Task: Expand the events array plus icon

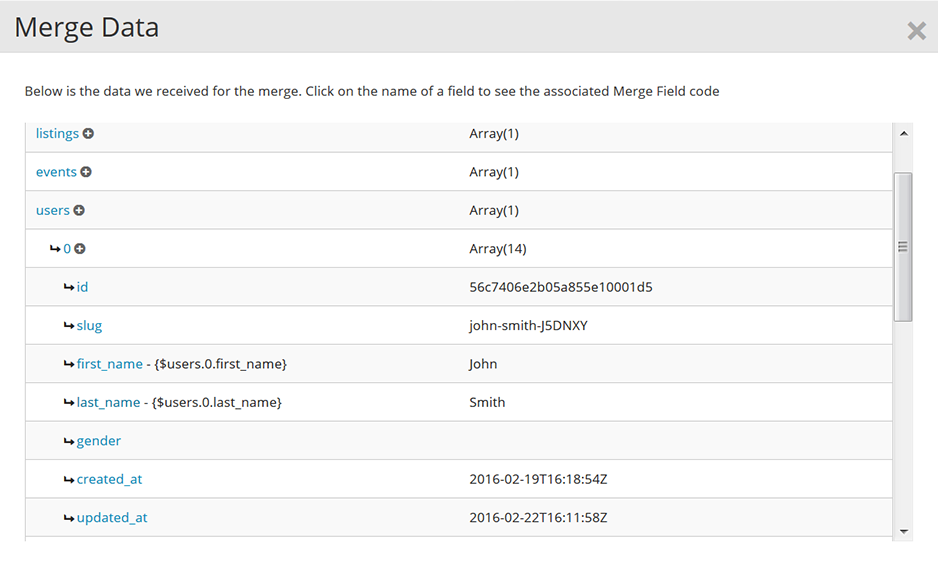Action: coord(86,172)
